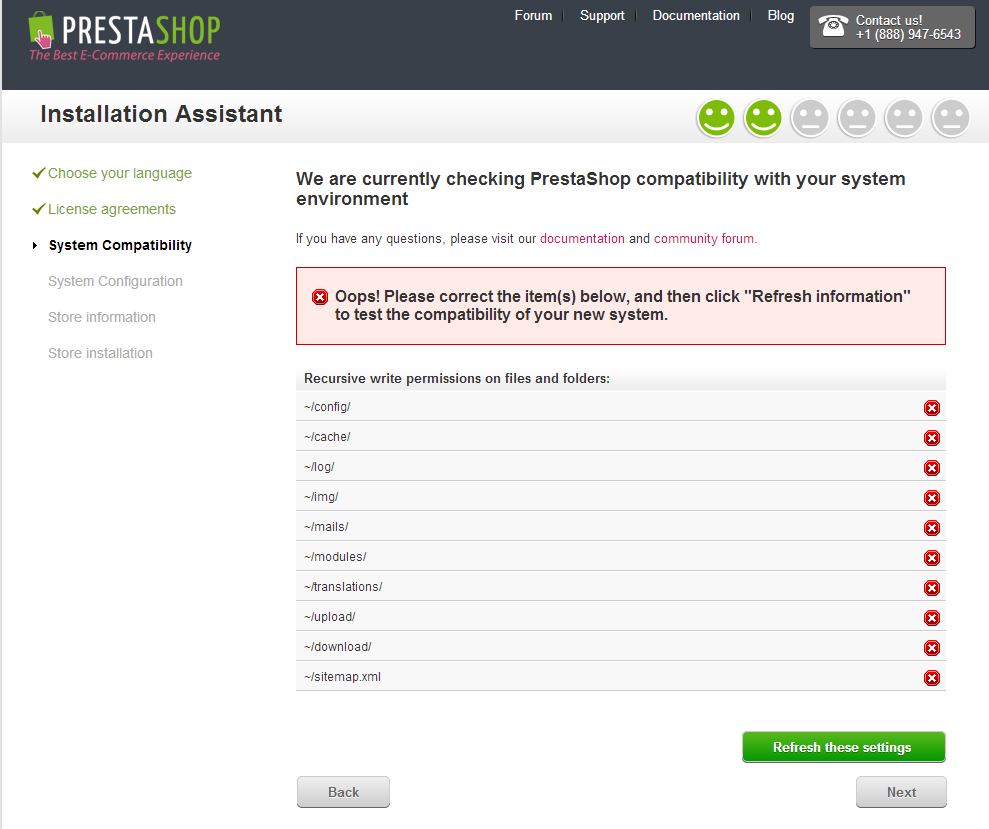Click the red error icon in the Oops message

point(320,297)
